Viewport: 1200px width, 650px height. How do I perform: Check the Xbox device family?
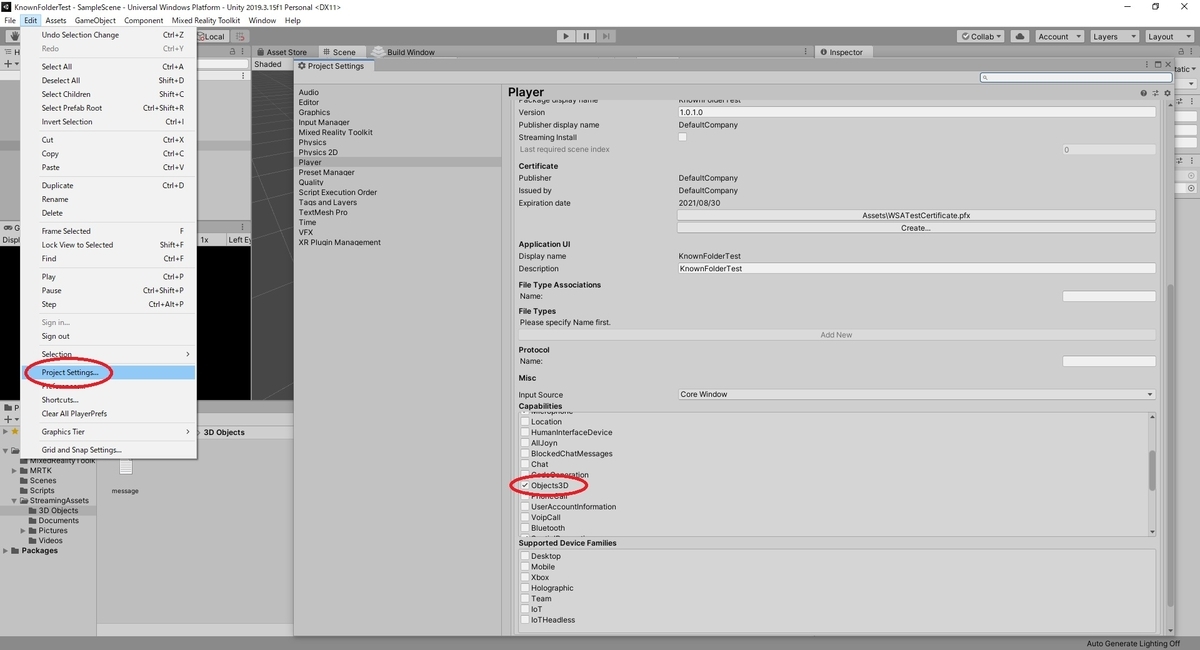(x=524, y=578)
